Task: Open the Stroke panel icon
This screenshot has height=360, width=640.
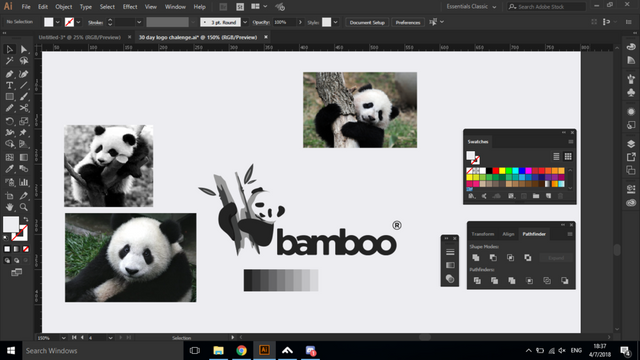Action: [x=450, y=252]
